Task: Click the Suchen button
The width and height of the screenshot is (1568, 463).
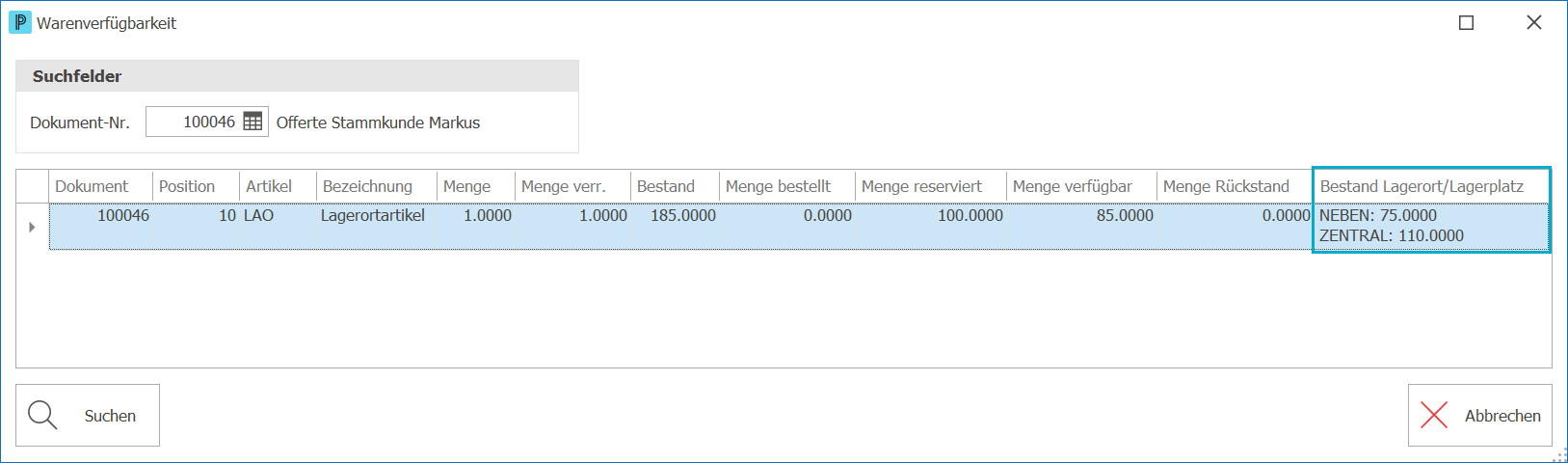Action: coord(88,416)
